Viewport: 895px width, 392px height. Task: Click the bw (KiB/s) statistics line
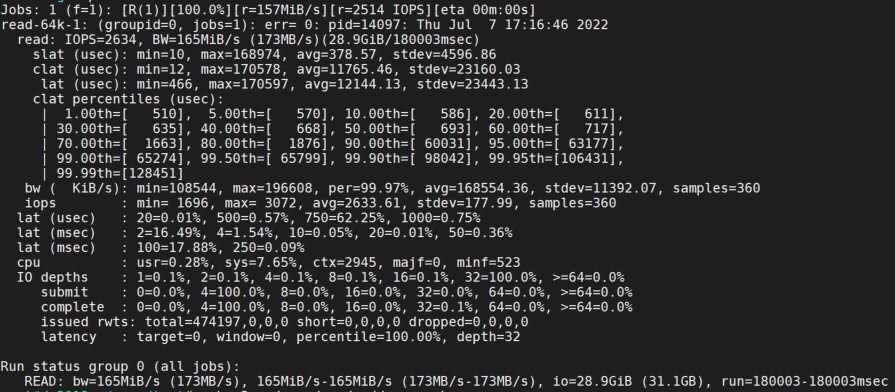pos(392,188)
